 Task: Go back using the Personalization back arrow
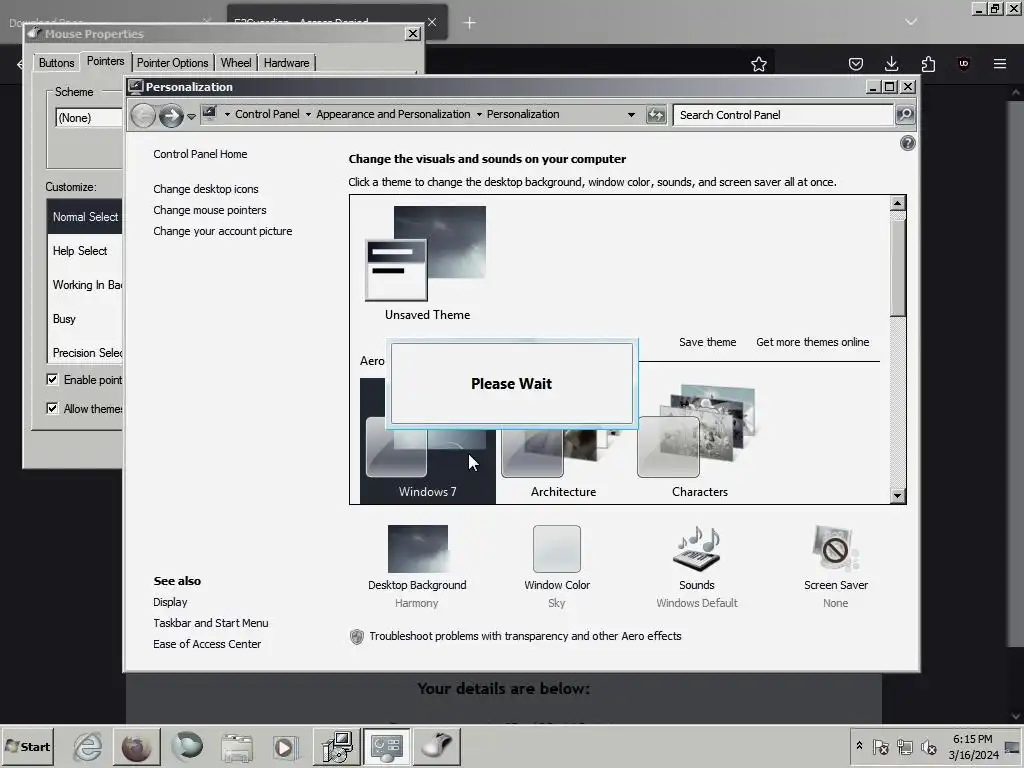pyautogui.click(x=143, y=116)
